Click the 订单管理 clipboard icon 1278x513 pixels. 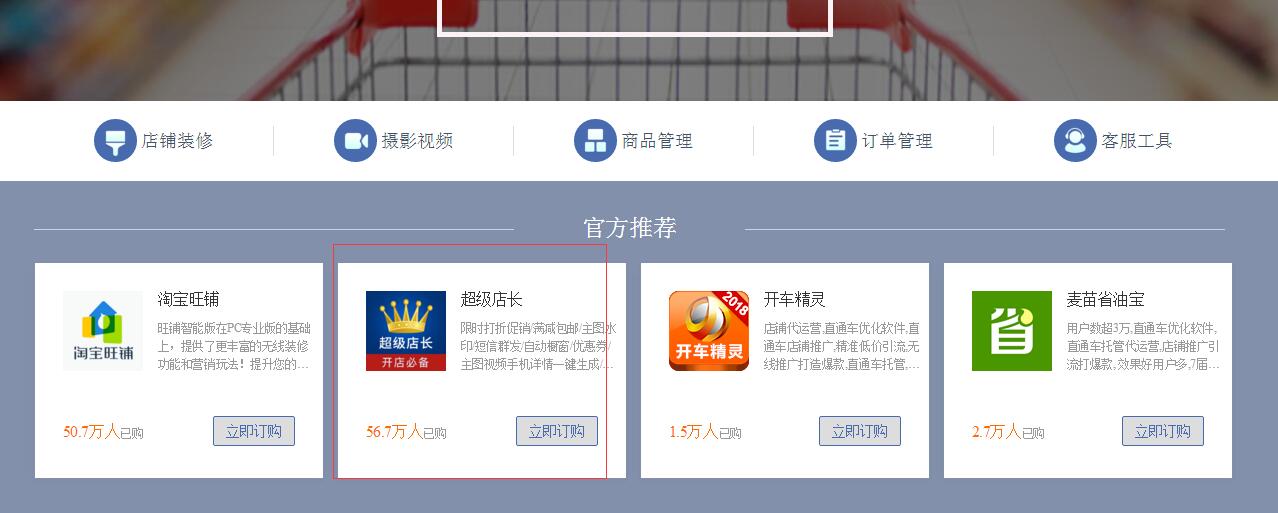click(x=835, y=140)
